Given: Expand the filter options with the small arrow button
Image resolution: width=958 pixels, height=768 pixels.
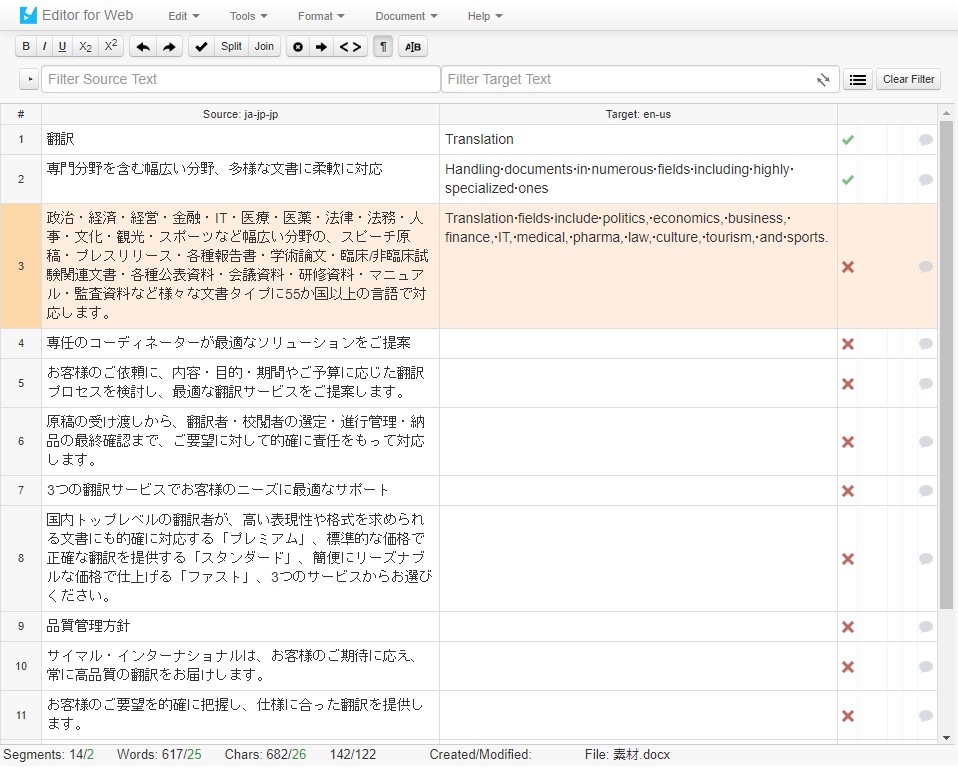Looking at the screenshot, I should [x=28, y=79].
